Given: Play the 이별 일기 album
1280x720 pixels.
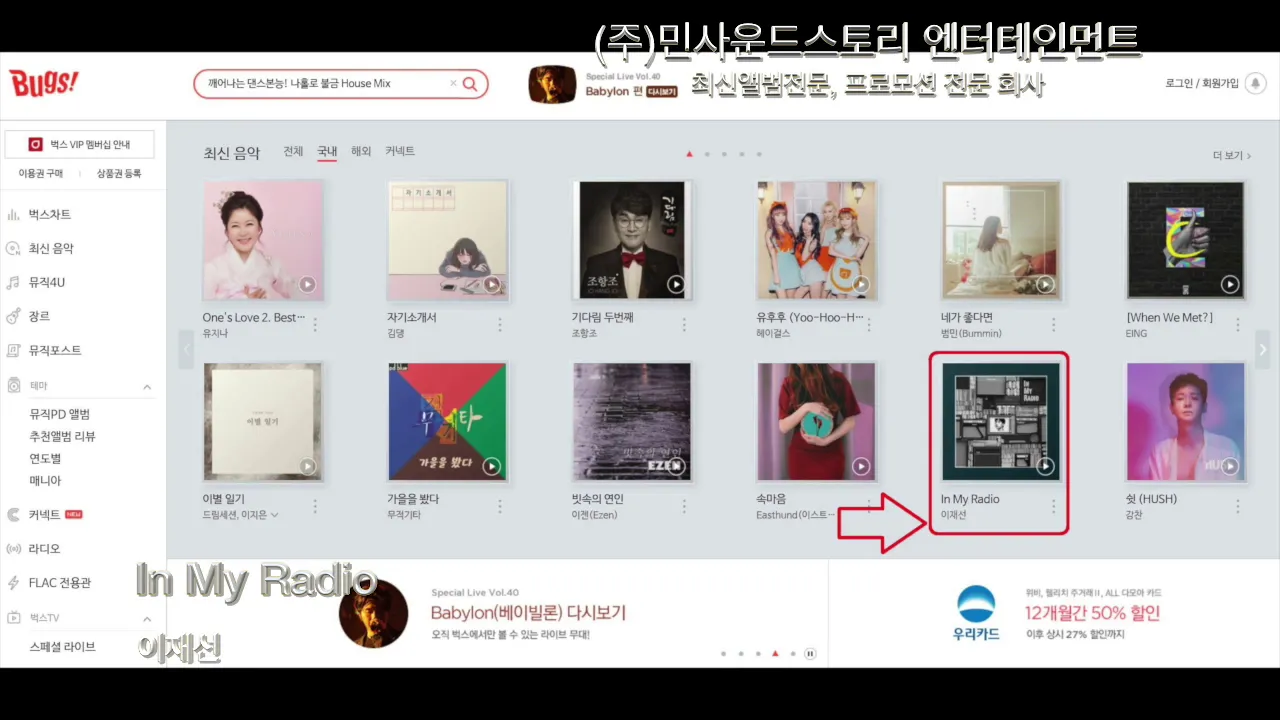Looking at the screenshot, I should click(x=307, y=466).
